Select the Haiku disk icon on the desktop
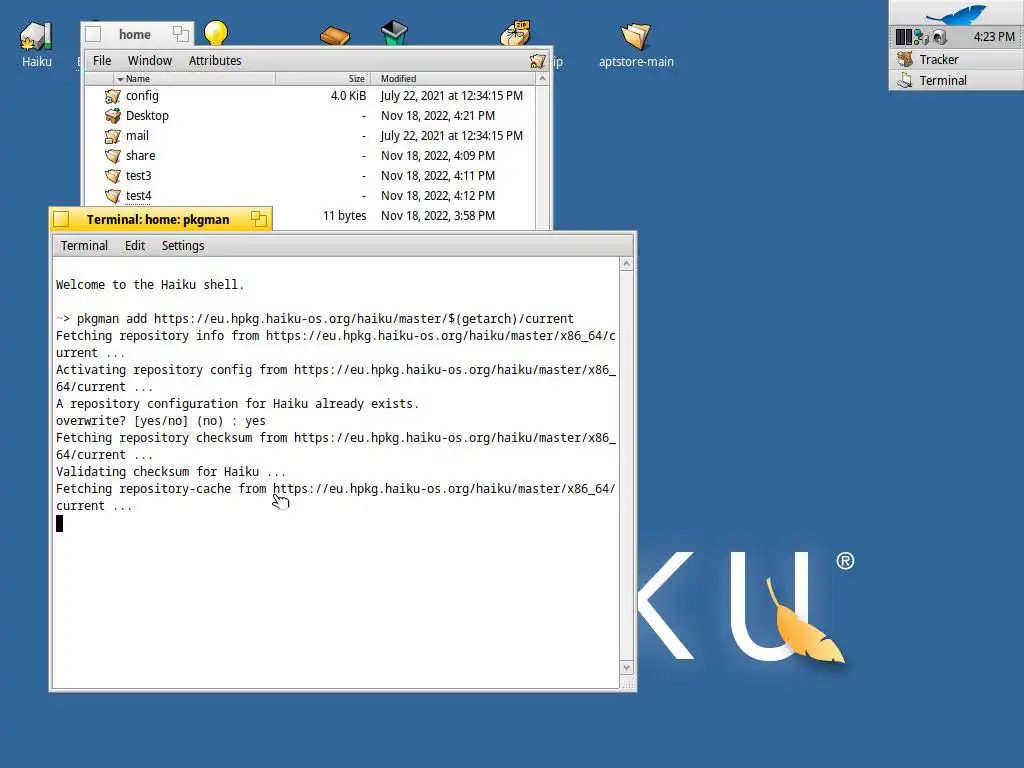Viewport: 1024px width, 768px height. coord(36,36)
